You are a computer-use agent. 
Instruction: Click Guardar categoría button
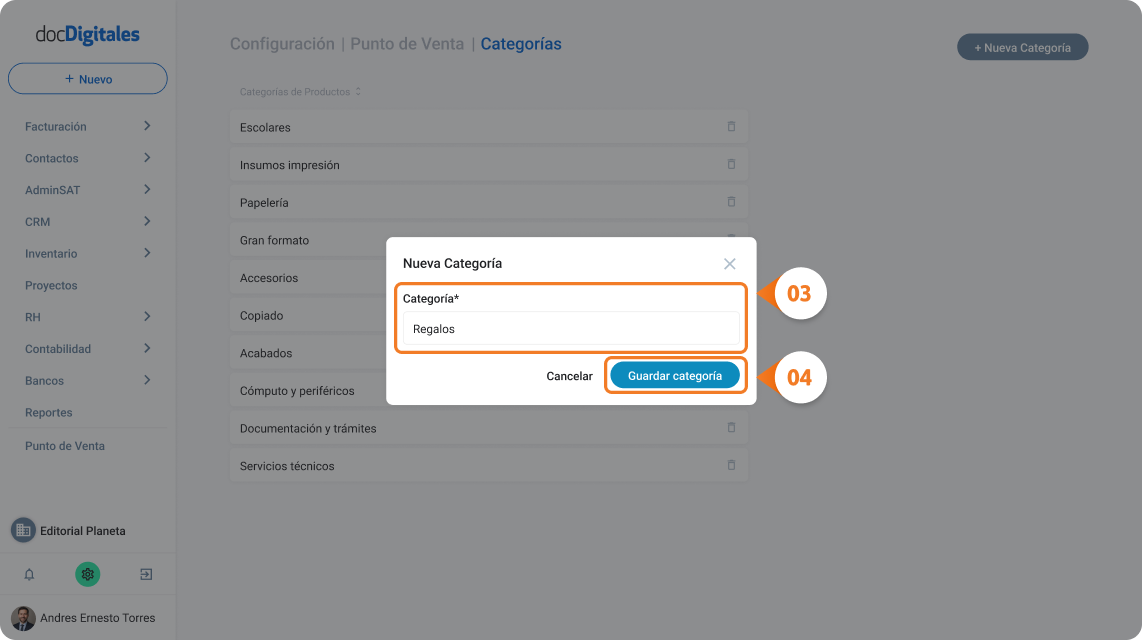pyautogui.click(x=675, y=376)
